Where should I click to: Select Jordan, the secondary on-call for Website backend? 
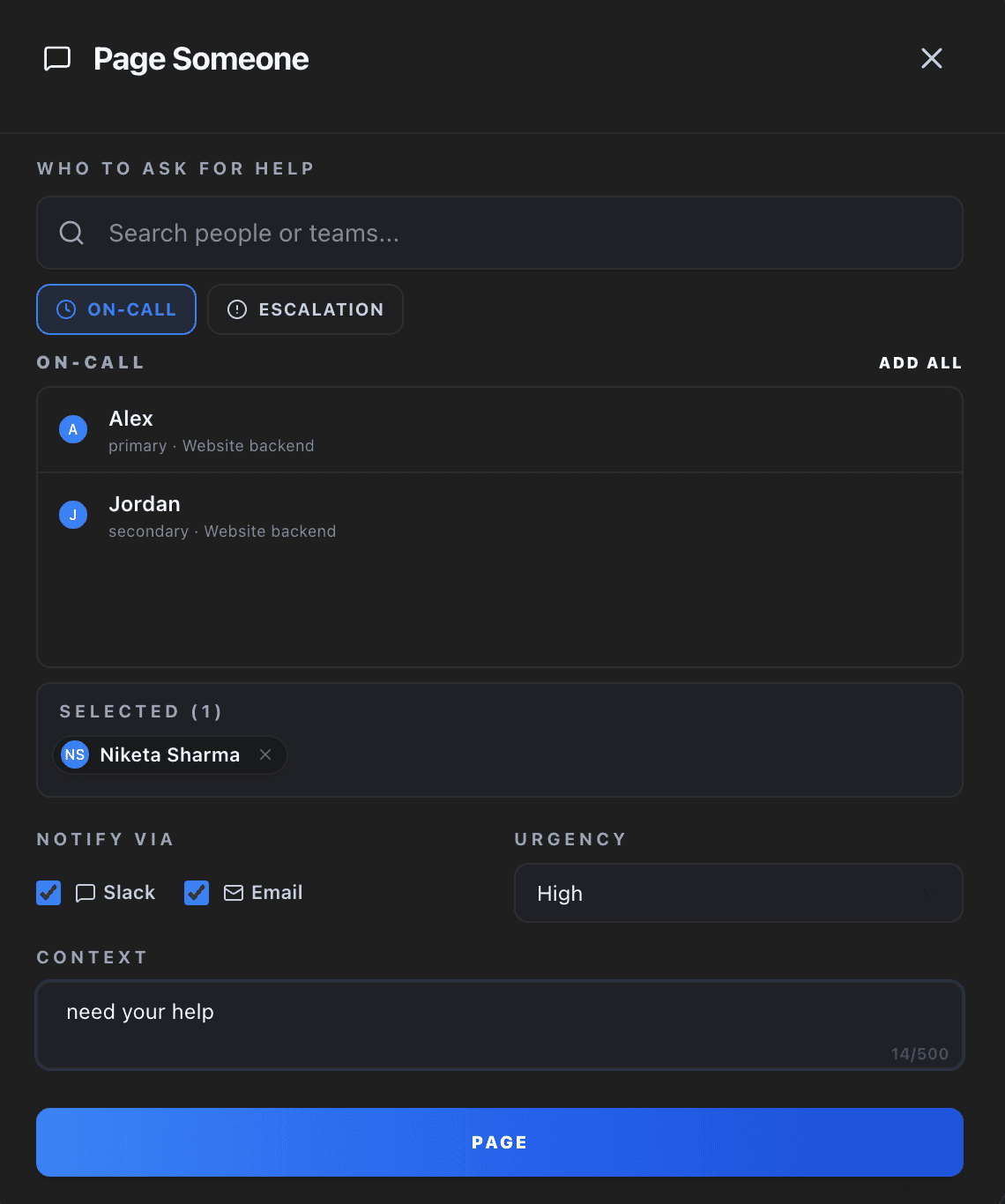click(499, 516)
